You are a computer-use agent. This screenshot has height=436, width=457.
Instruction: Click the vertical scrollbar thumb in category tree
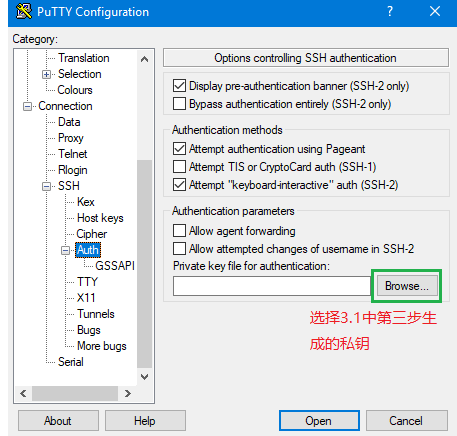144,263
